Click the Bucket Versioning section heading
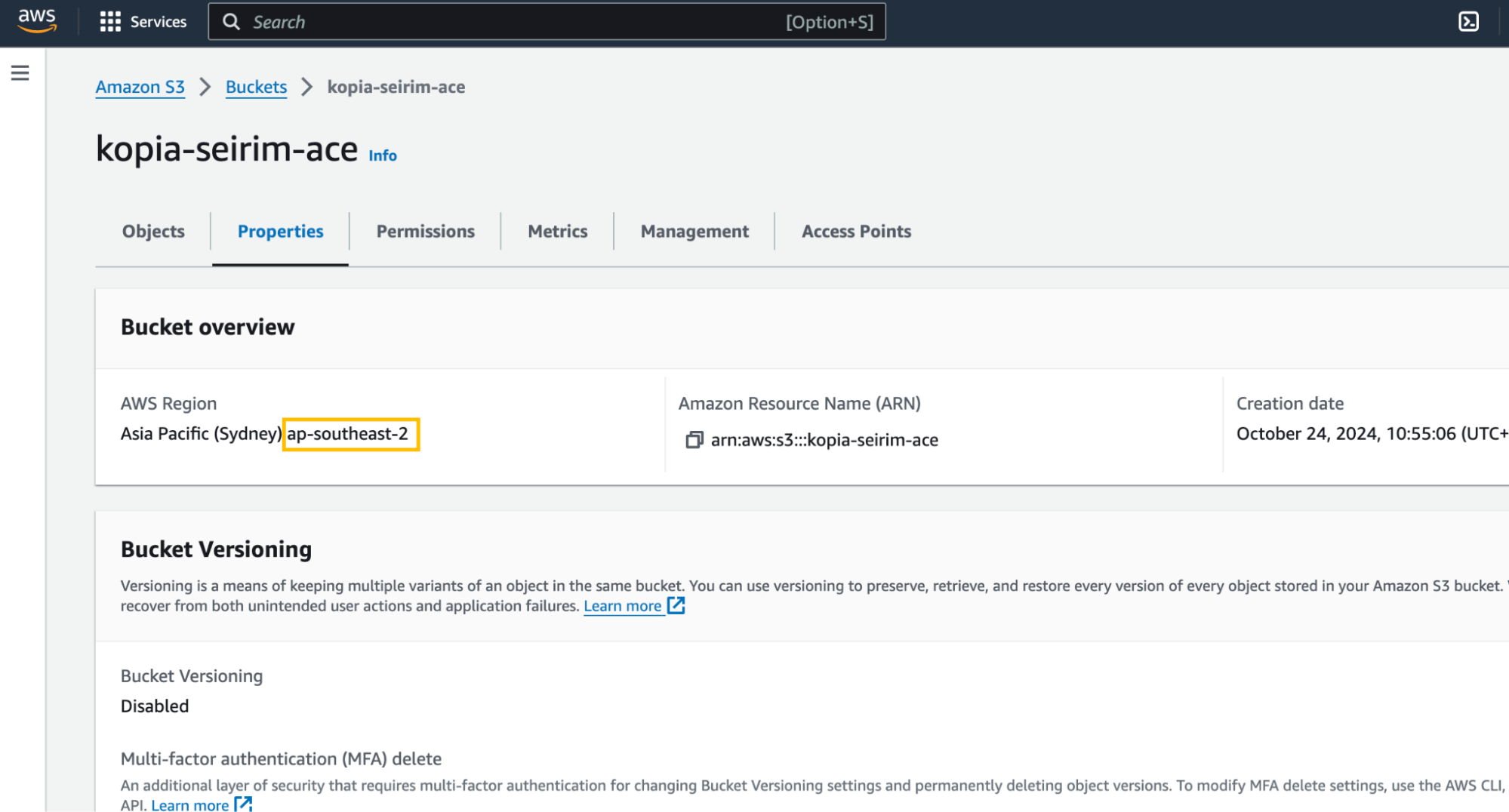1509x812 pixels. pyautogui.click(x=216, y=549)
